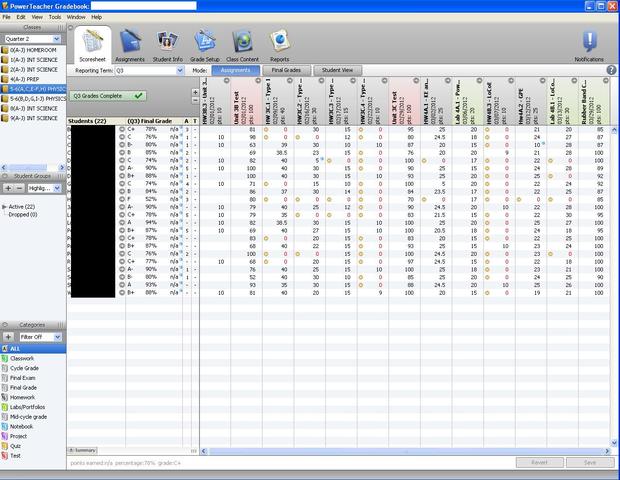The image size is (620, 480).
Task: Click the Revert button
Action: click(x=539, y=463)
